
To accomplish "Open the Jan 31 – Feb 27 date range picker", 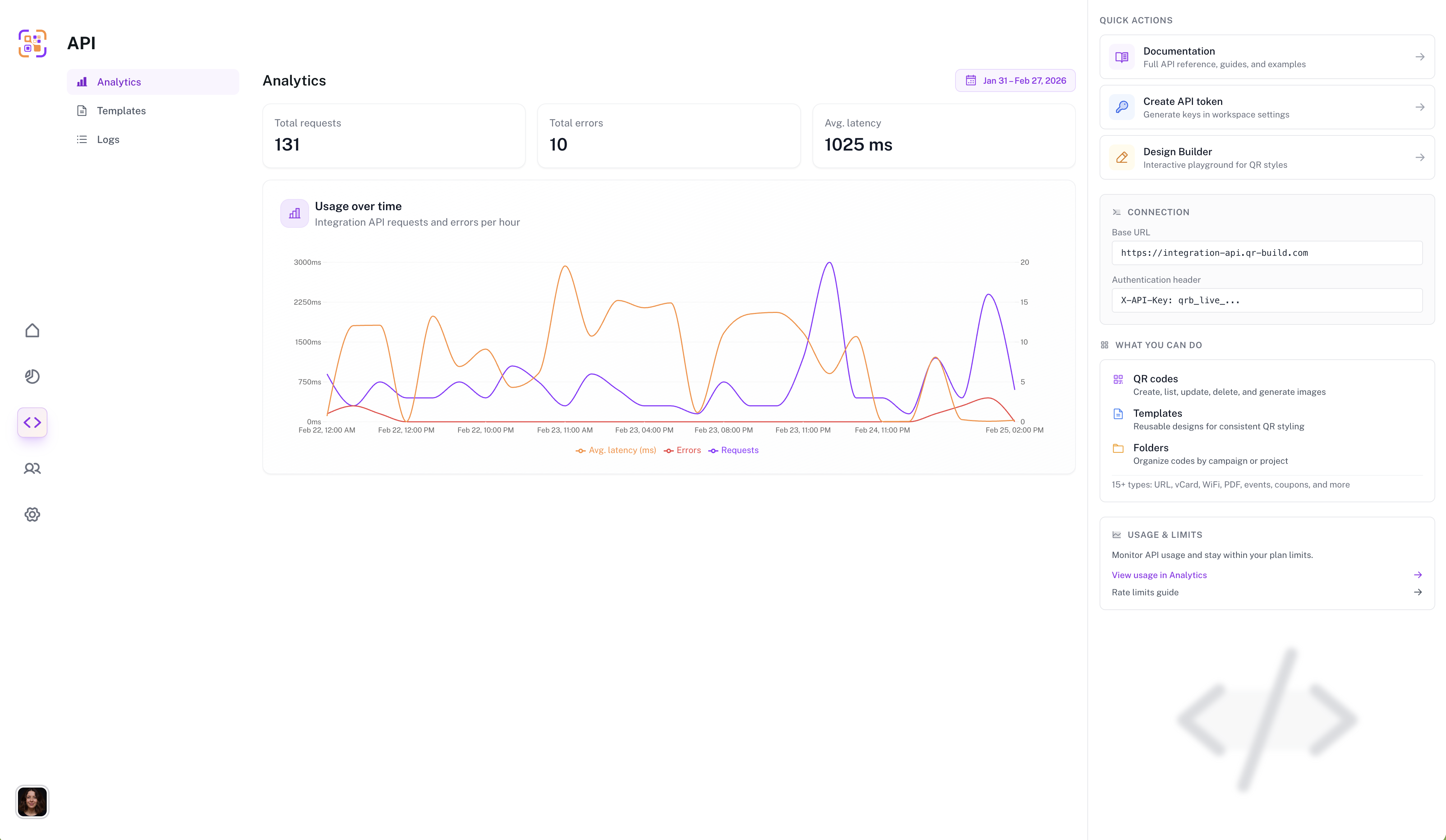I will coord(1015,81).
